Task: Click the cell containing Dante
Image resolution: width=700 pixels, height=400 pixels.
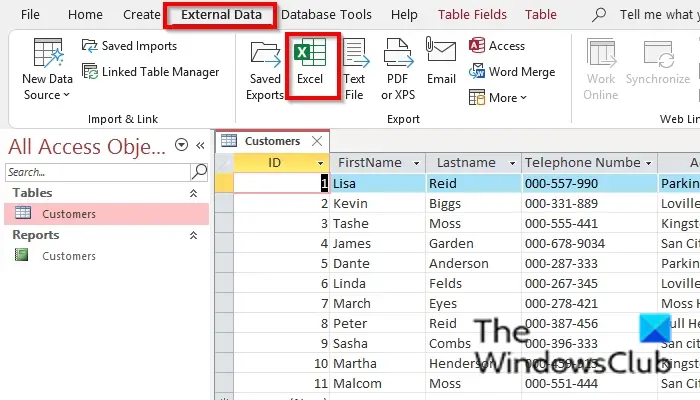Action: pos(378,263)
